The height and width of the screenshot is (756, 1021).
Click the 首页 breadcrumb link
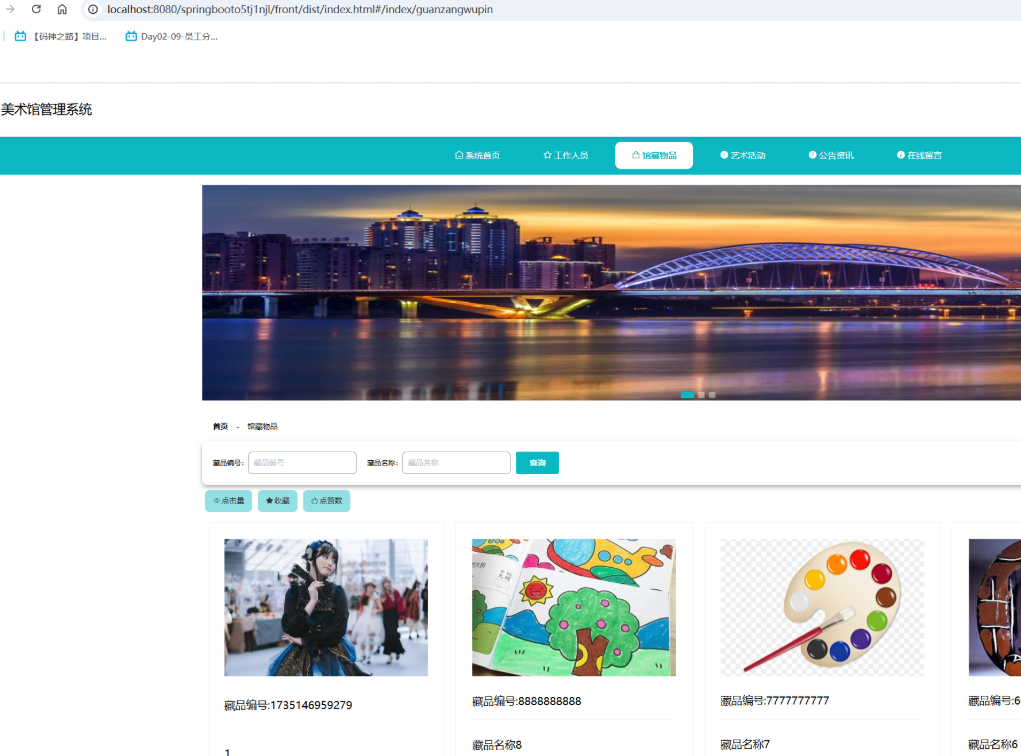coord(220,427)
